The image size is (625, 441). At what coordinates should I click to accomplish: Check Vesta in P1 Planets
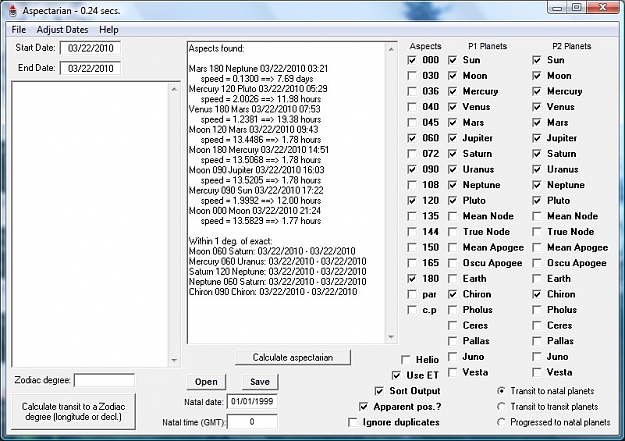pyautogui.click(x=452, y=372)
